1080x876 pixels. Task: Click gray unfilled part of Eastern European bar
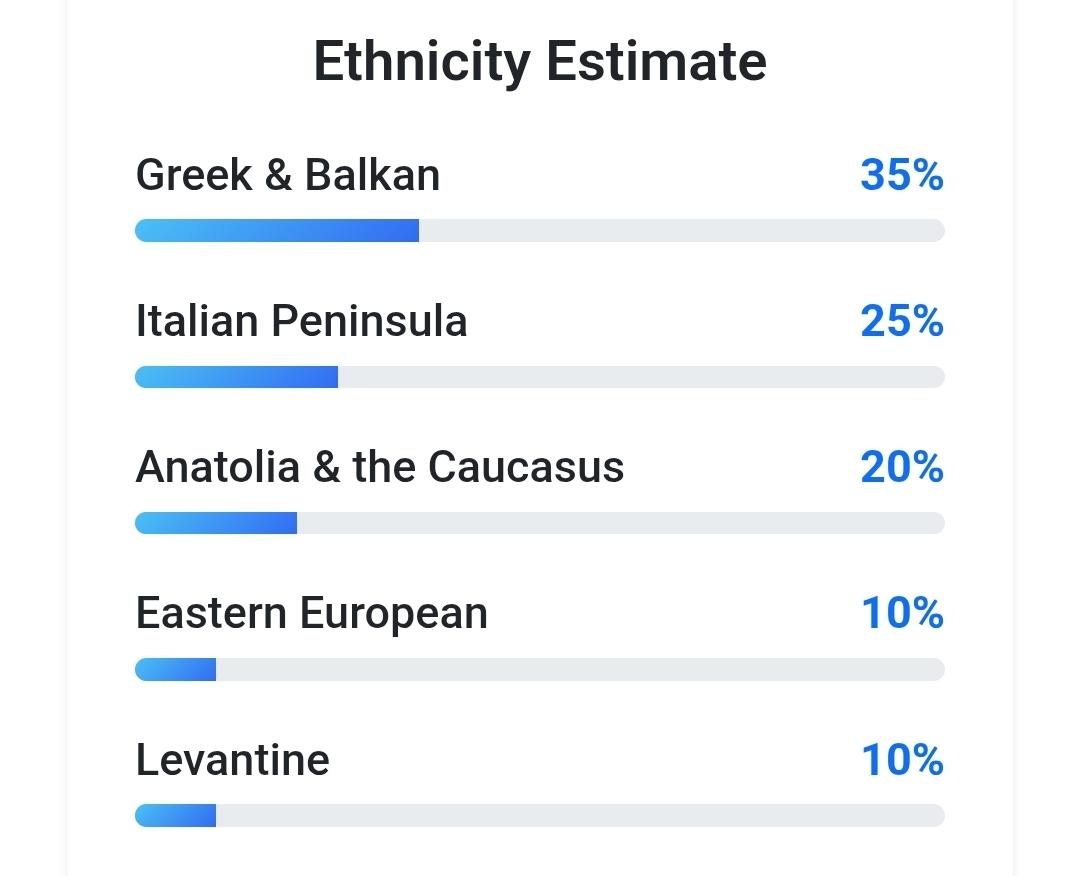(580, 669)
